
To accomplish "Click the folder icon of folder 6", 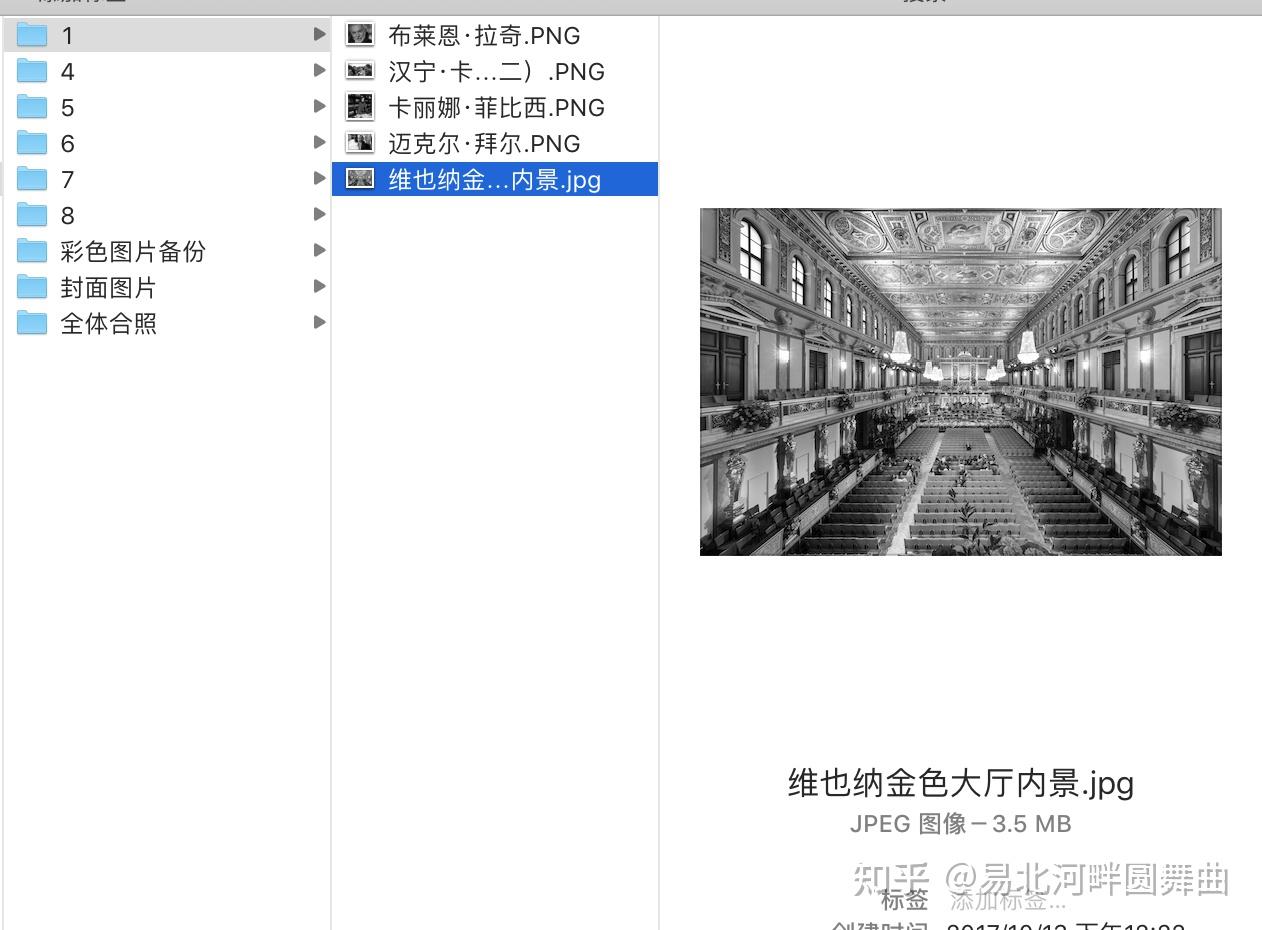I will click(x=32, y=144).
